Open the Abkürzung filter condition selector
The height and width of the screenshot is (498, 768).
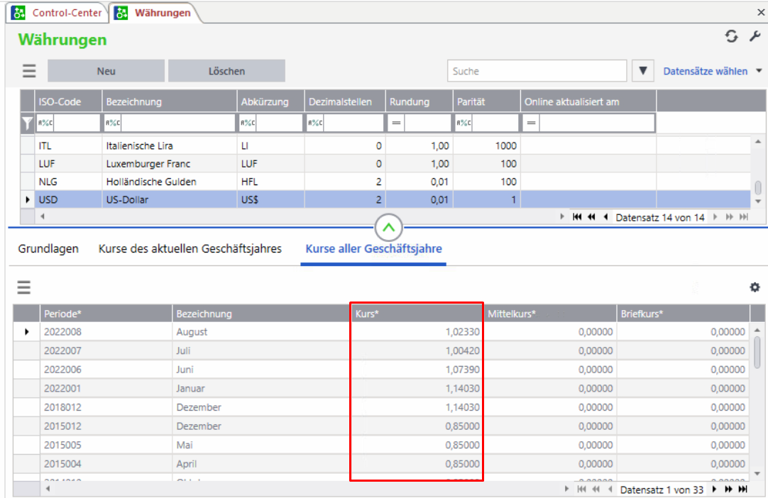pos(247,123)
